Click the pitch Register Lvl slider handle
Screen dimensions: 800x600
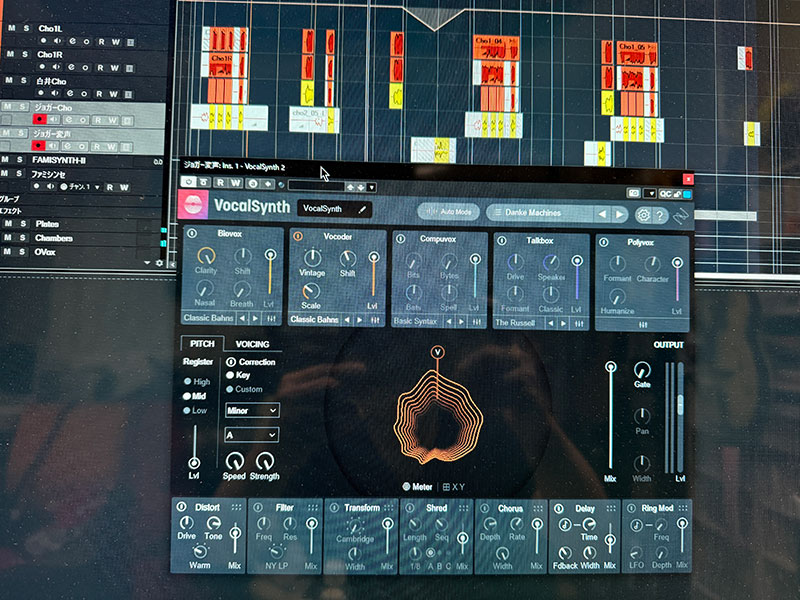pyautogui.click(x=194, y=463)
